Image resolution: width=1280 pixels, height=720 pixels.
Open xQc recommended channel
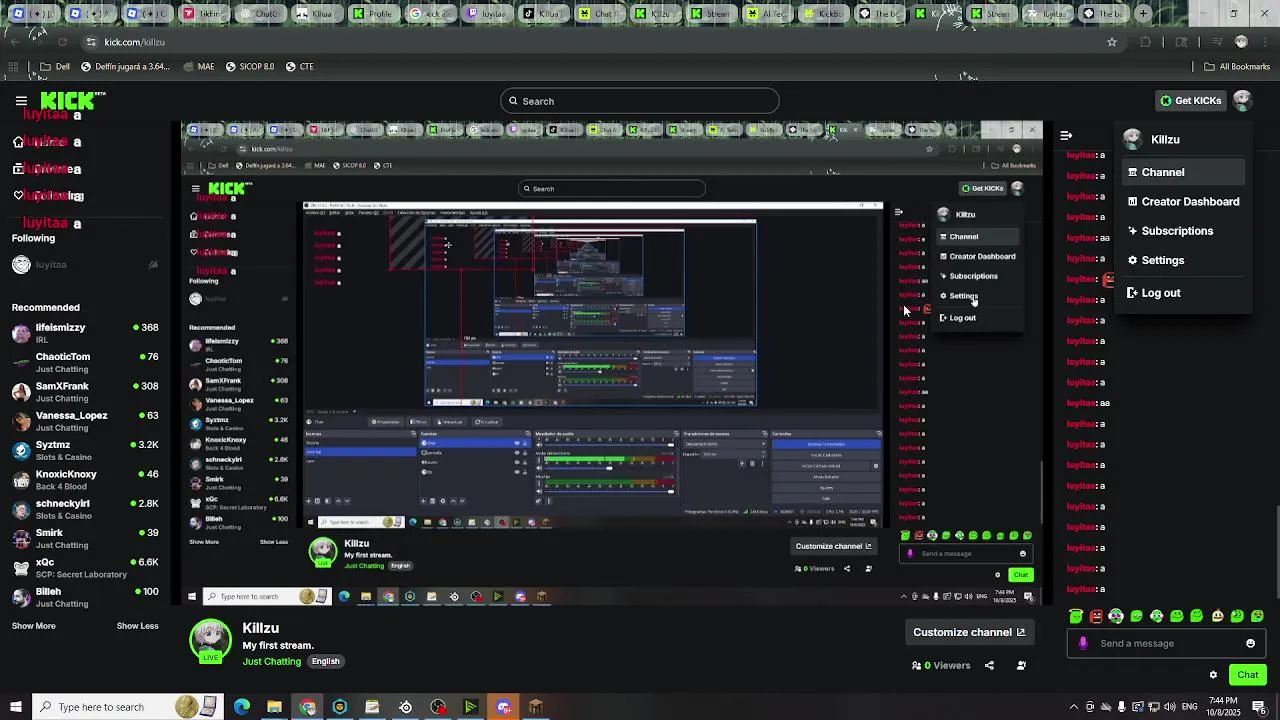coord(85,568)
